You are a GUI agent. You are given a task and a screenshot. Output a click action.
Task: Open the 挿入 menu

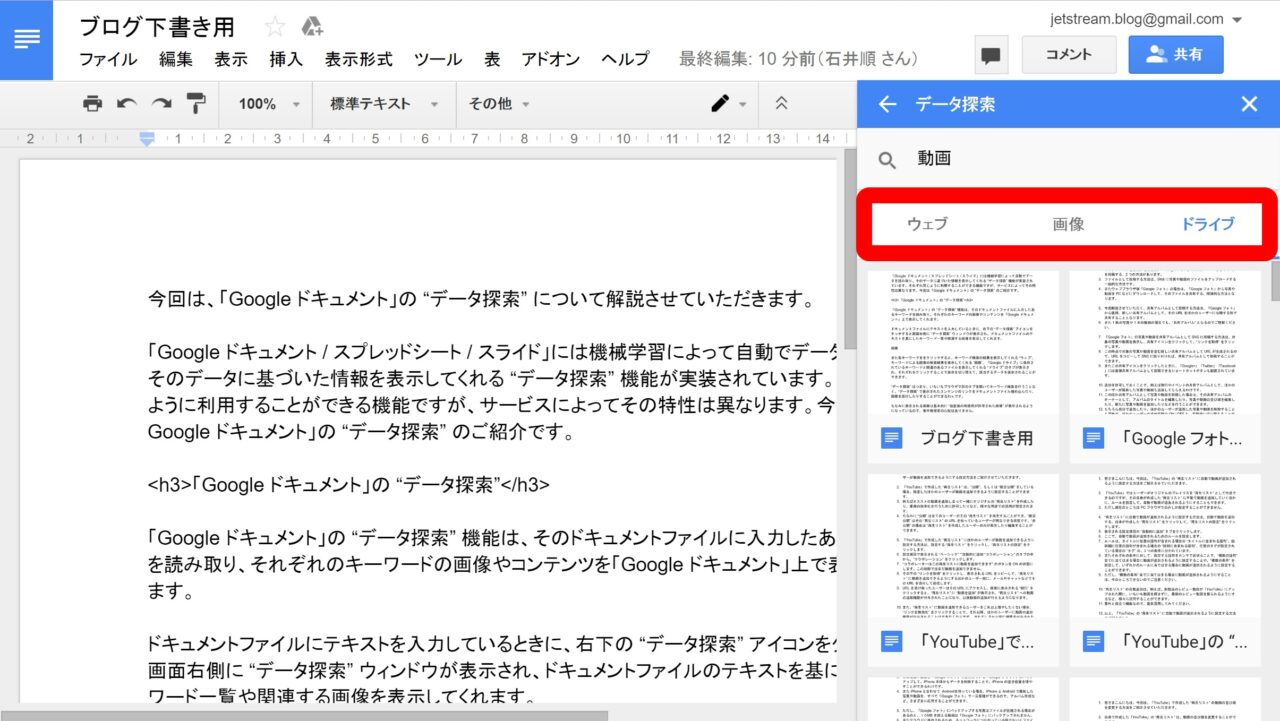tap(286, 59)
